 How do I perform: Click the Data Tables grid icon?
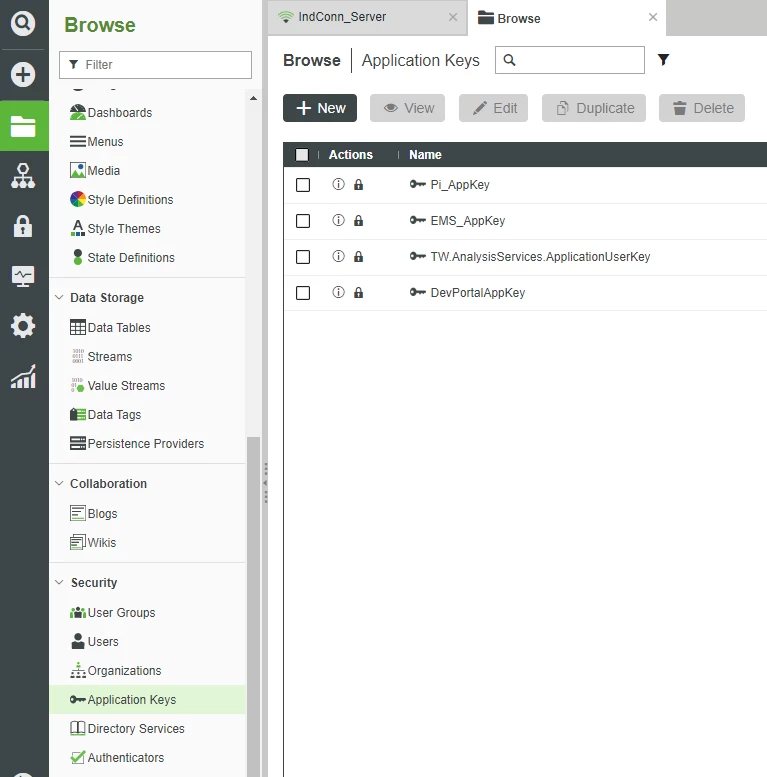78,328
